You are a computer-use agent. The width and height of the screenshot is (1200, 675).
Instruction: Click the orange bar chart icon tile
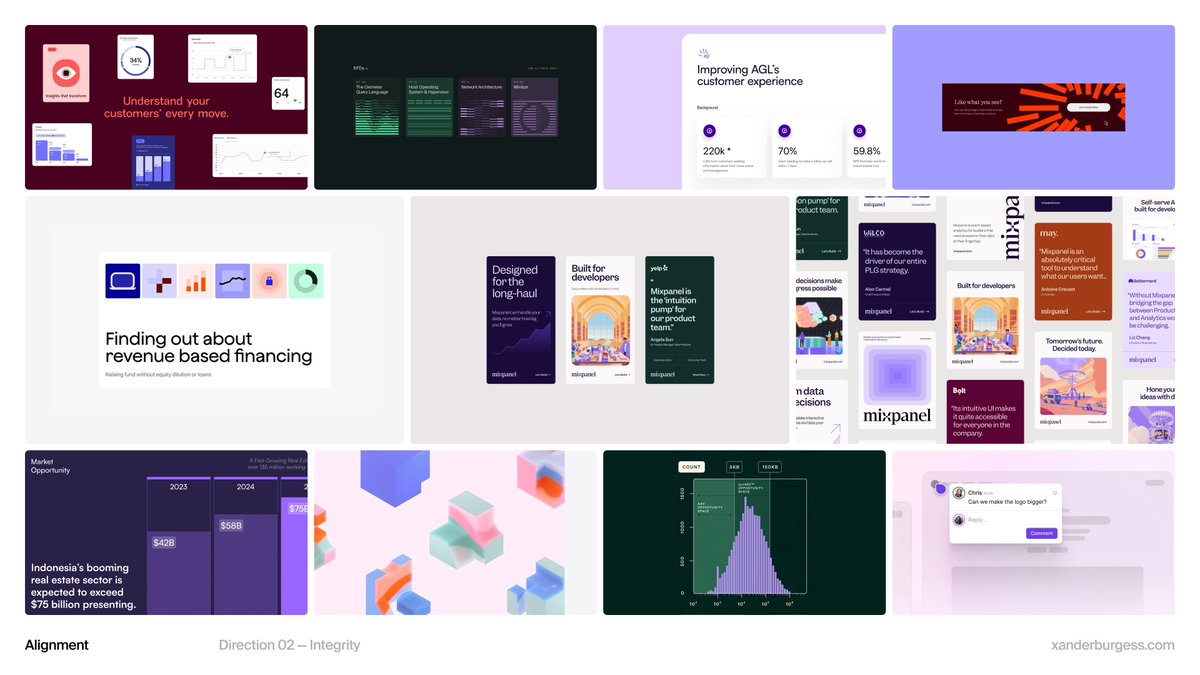click(x=196, y=281)
